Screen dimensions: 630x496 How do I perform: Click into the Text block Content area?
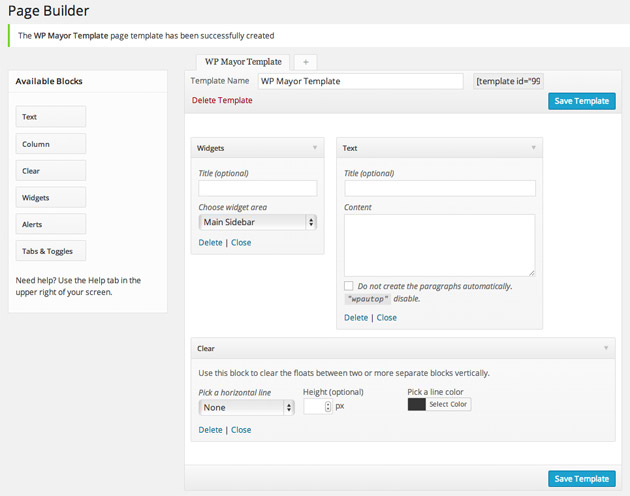(440, 245)
